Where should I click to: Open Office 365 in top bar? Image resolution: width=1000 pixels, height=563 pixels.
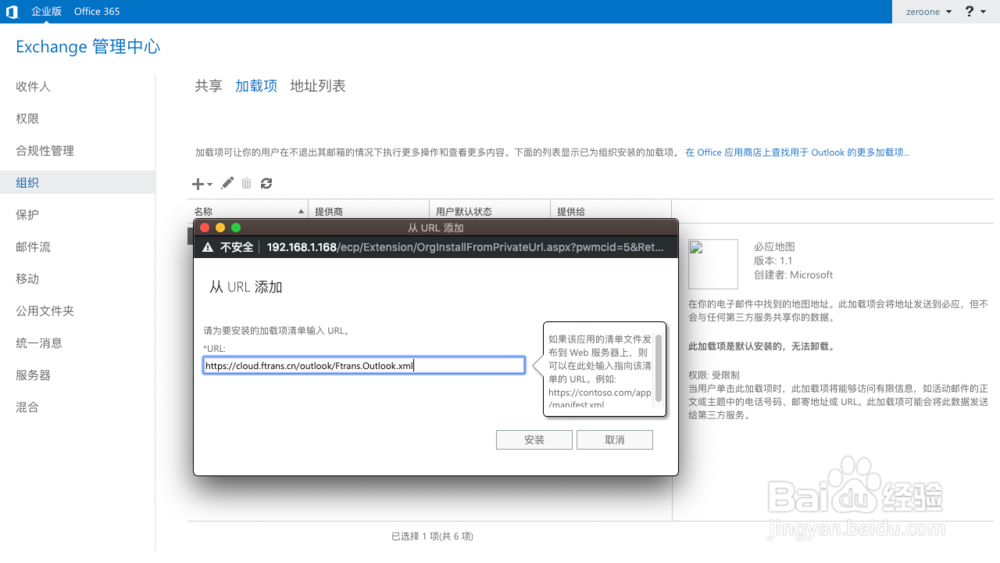click(96, 11)
